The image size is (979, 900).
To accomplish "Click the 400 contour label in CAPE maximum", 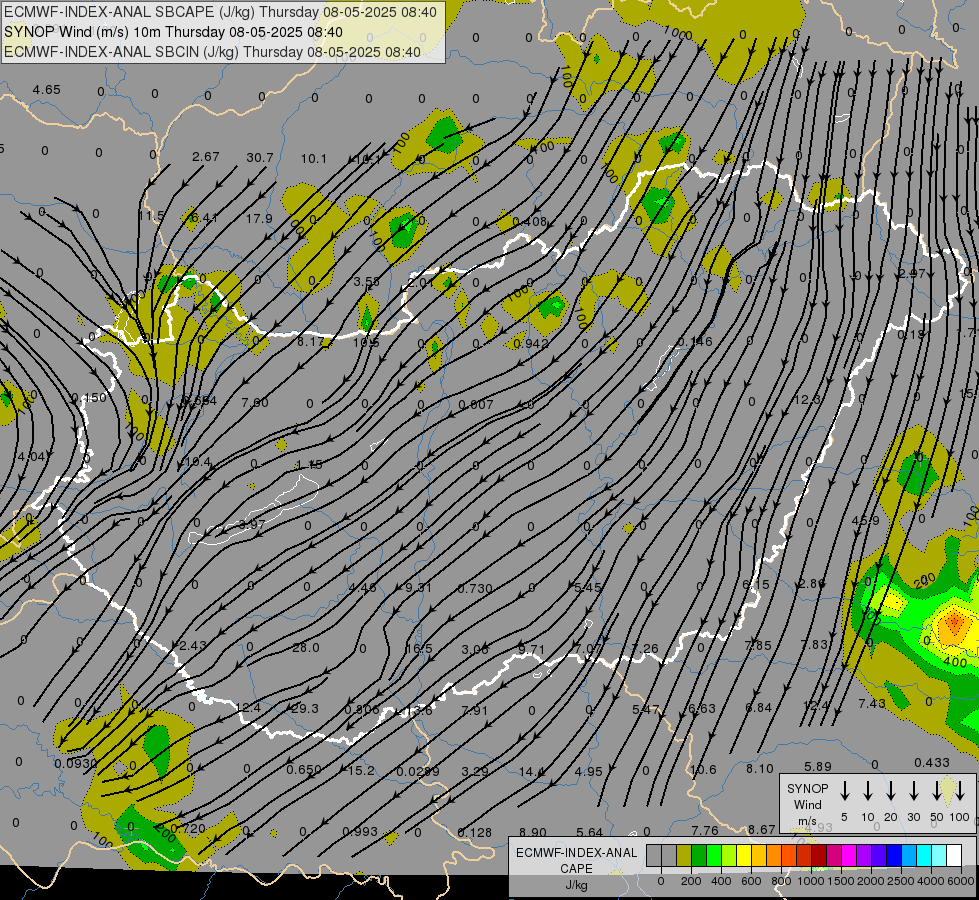I will click(x=955, y=661).
